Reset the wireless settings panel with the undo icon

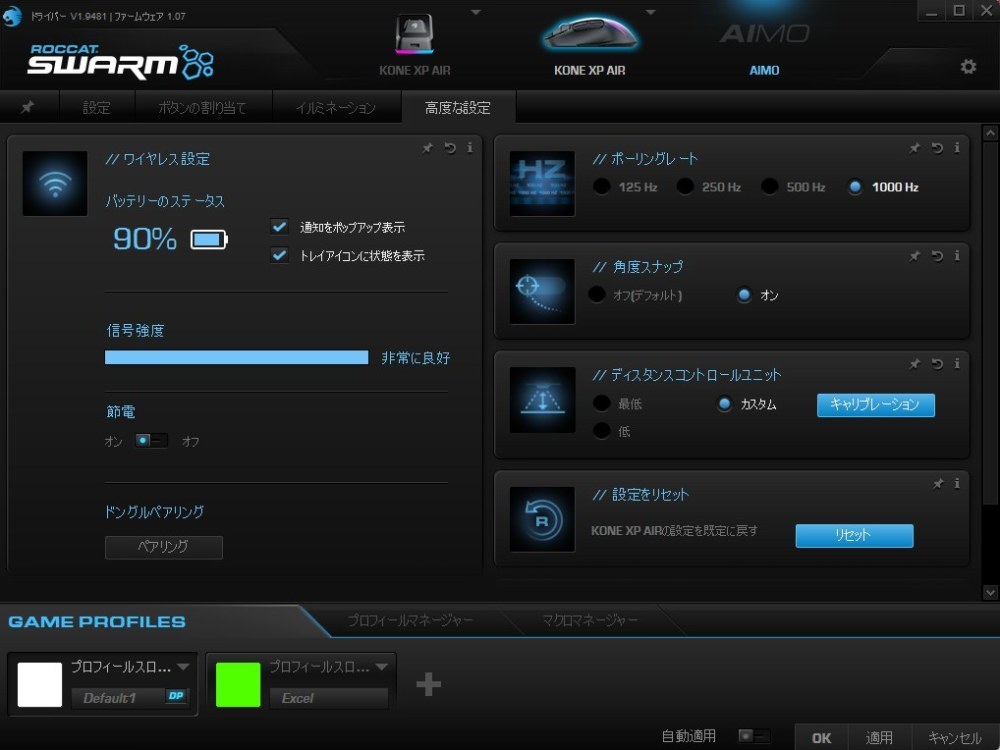[x=450, y=148]
